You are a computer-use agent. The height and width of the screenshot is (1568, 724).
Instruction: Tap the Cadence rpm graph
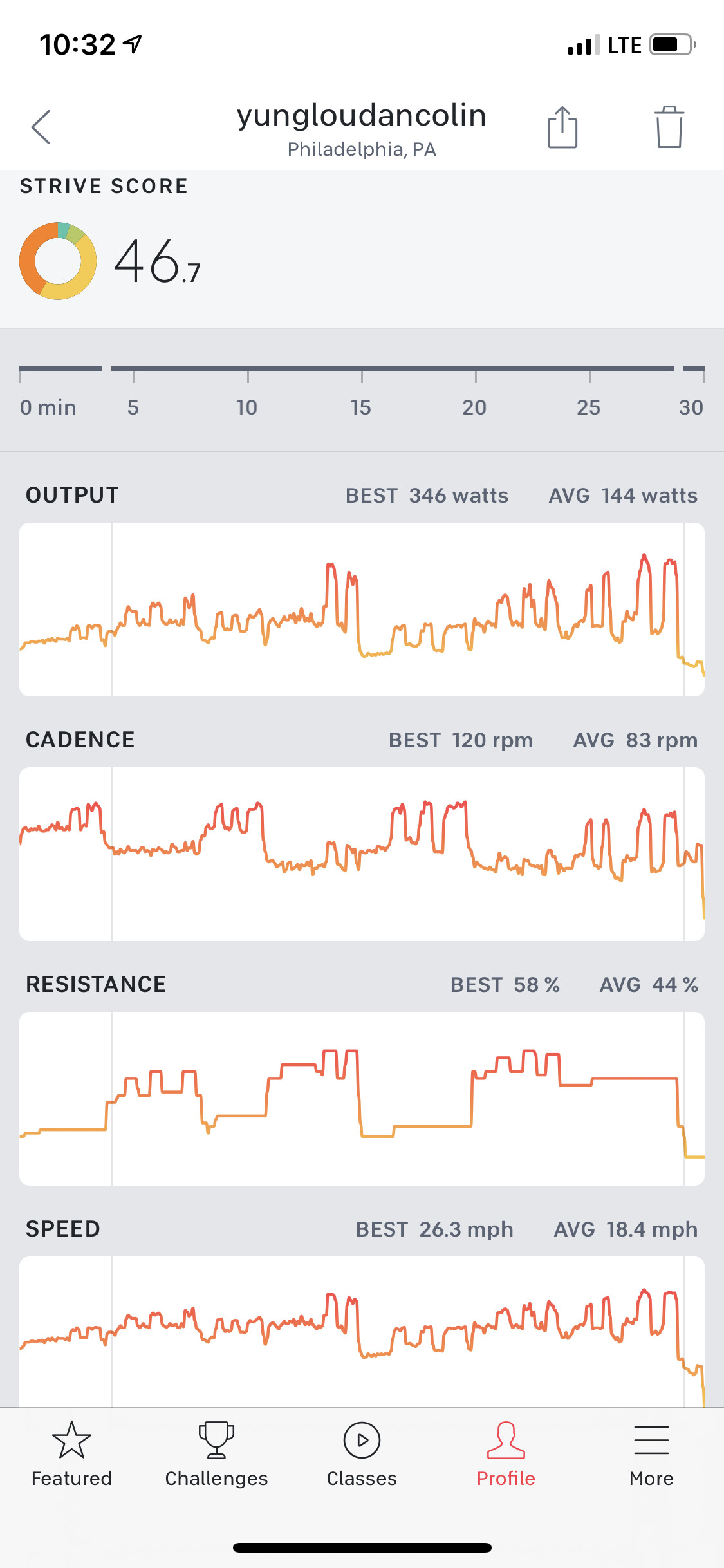(362, 854)
